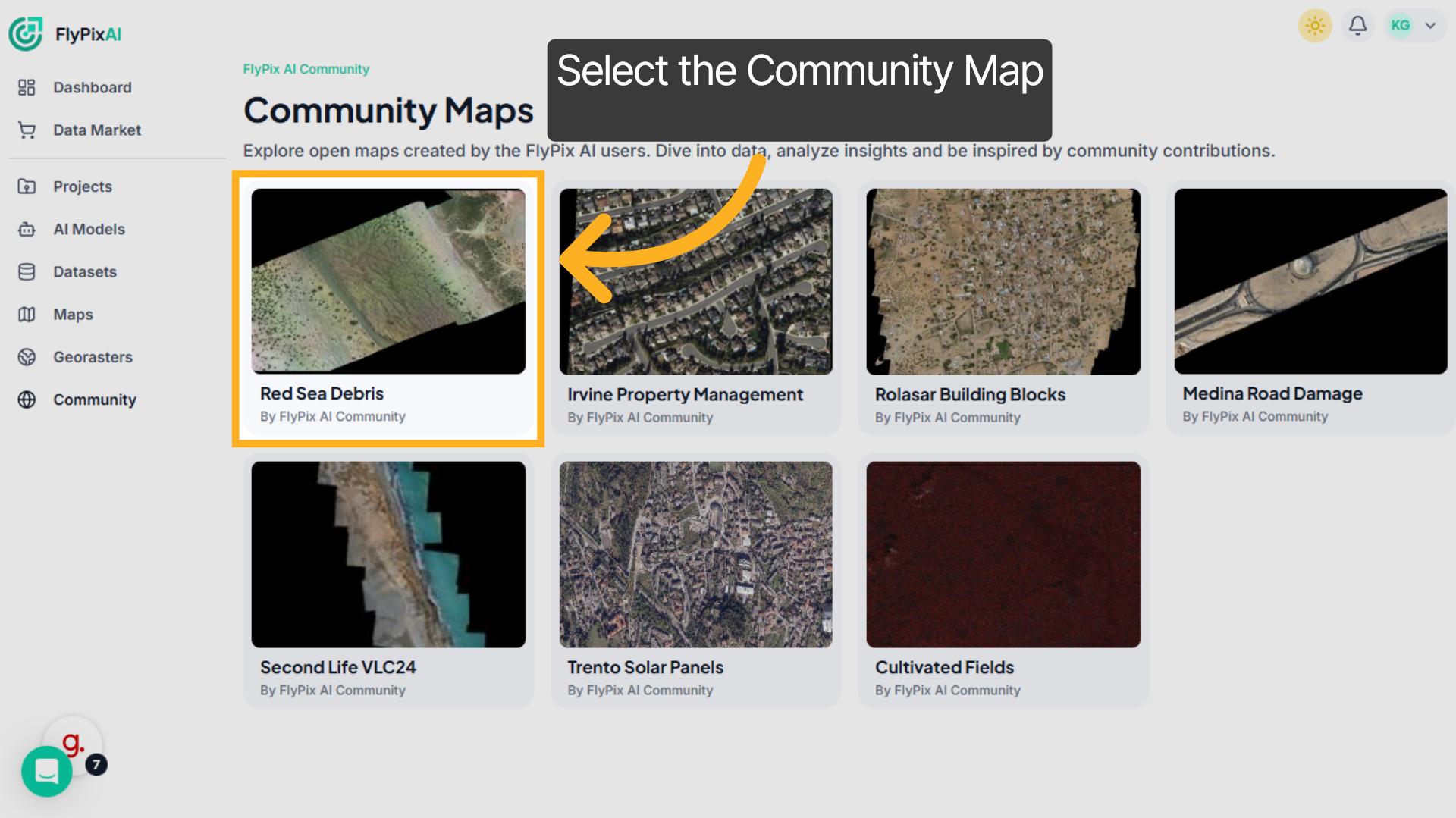Screen dimensions: 1456x818
Task: Click the Projects folder icon
Action: [27, 186]
